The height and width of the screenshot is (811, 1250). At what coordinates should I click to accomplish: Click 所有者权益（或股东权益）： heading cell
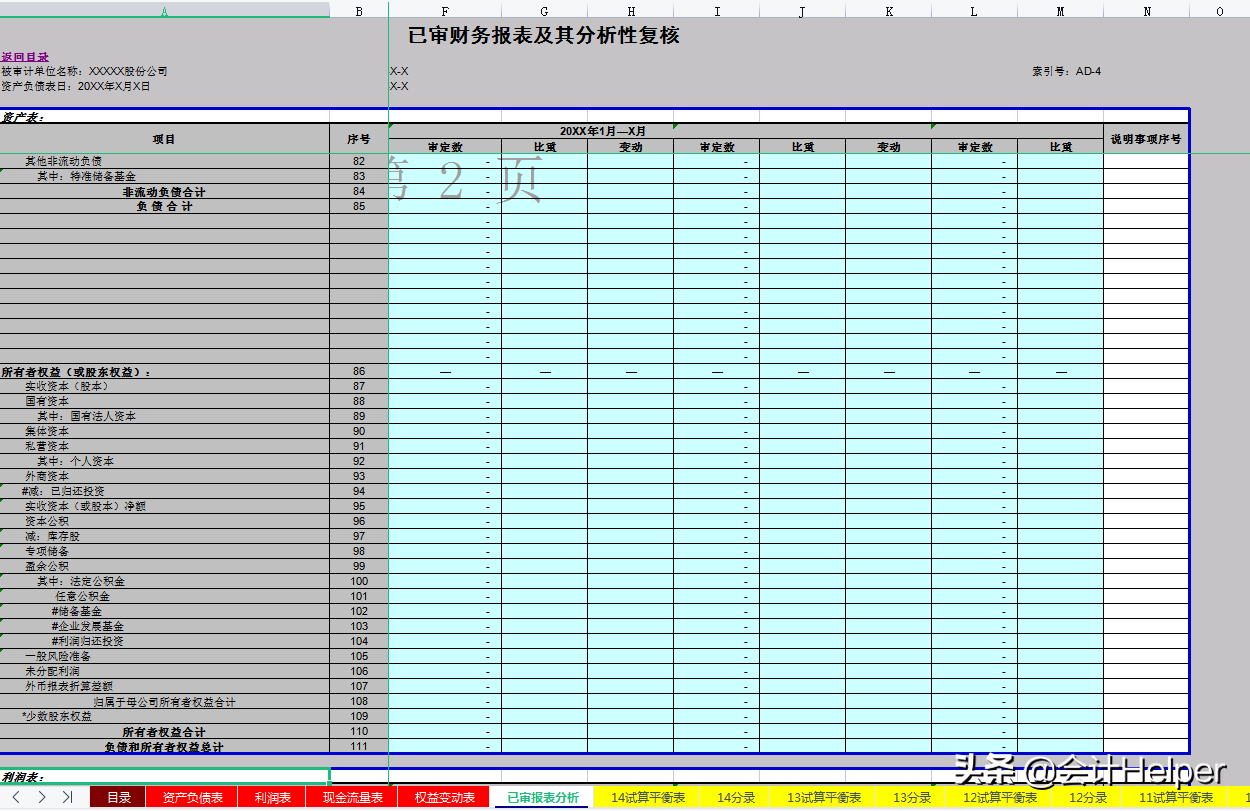[164, 371]
